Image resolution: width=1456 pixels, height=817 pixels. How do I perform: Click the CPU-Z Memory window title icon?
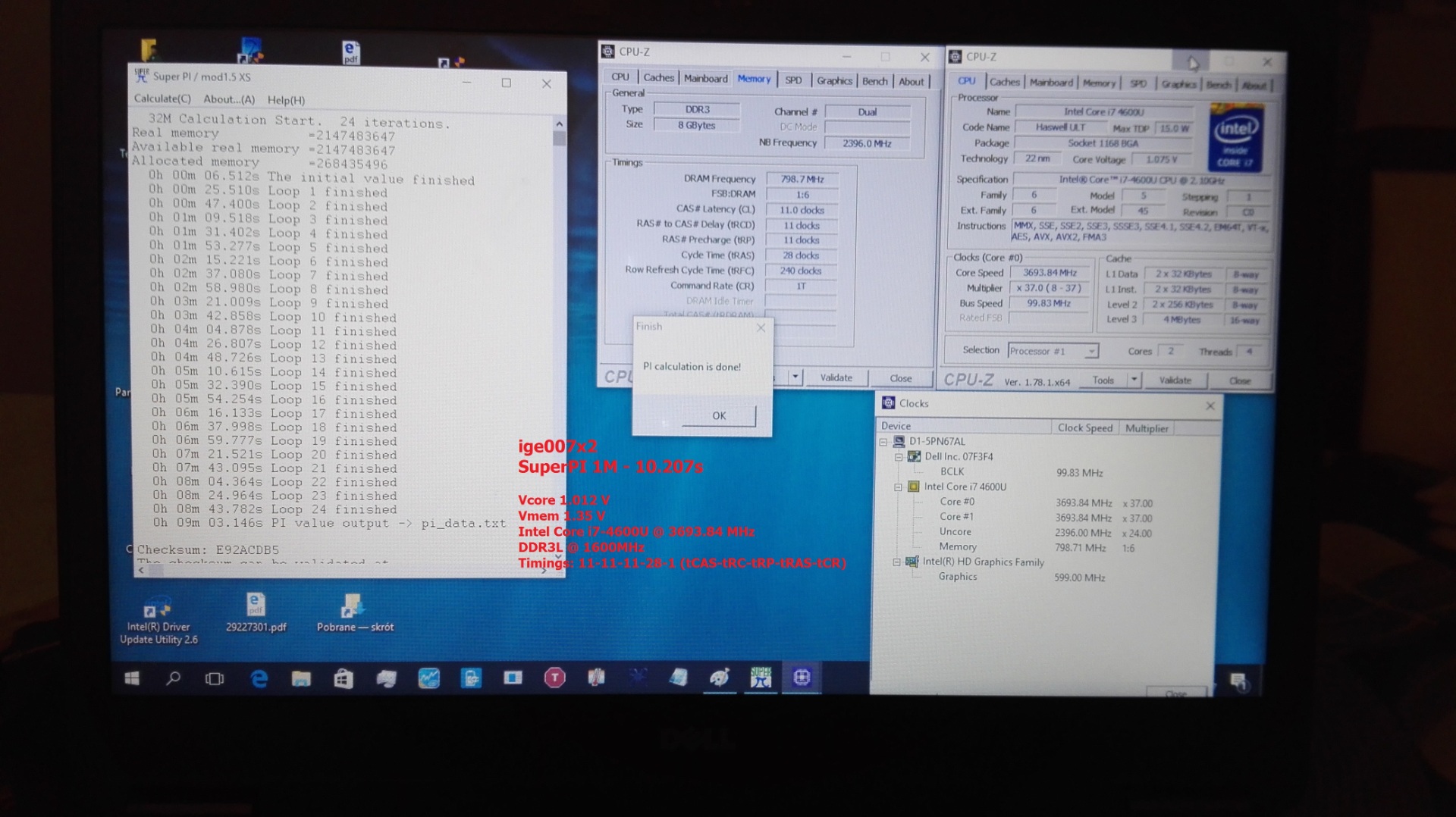[607, 52]
